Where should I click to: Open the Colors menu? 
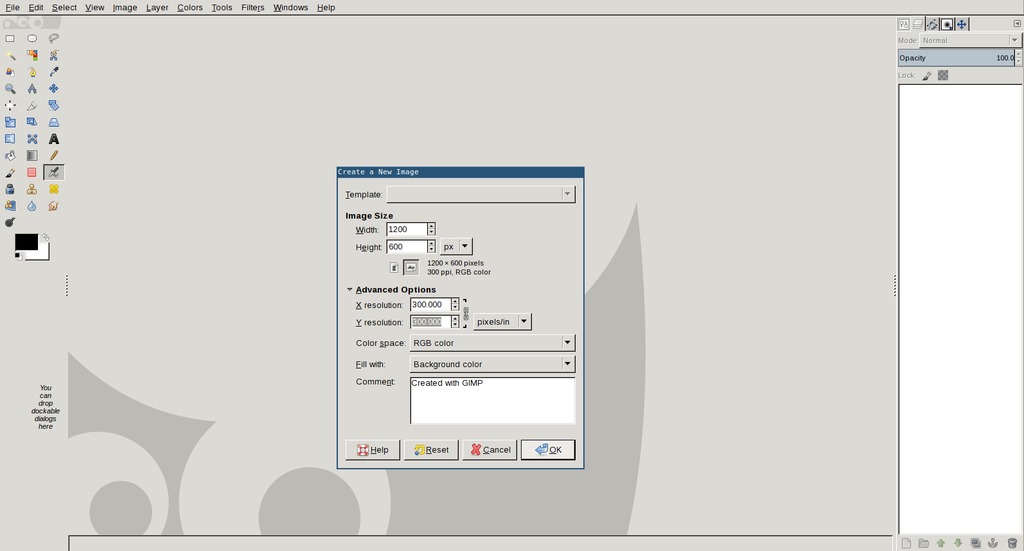pyautogui.click(x=189, y=7)
